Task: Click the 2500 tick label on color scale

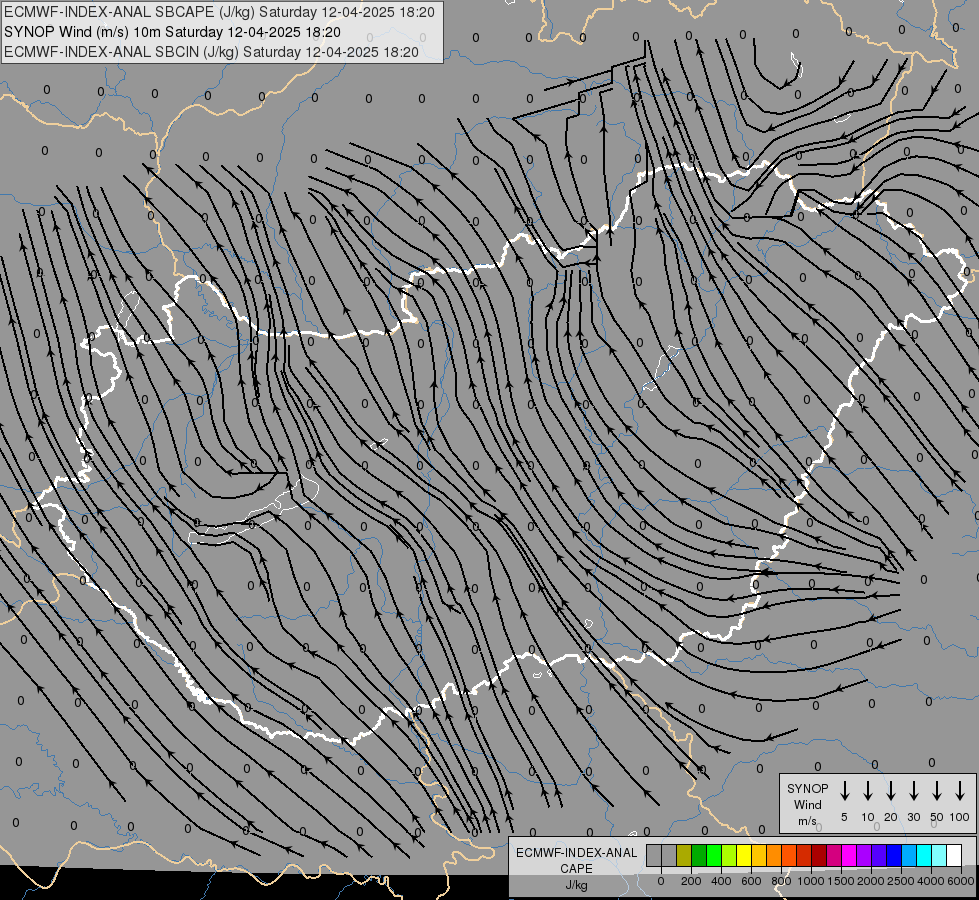Action: [901, 881]
